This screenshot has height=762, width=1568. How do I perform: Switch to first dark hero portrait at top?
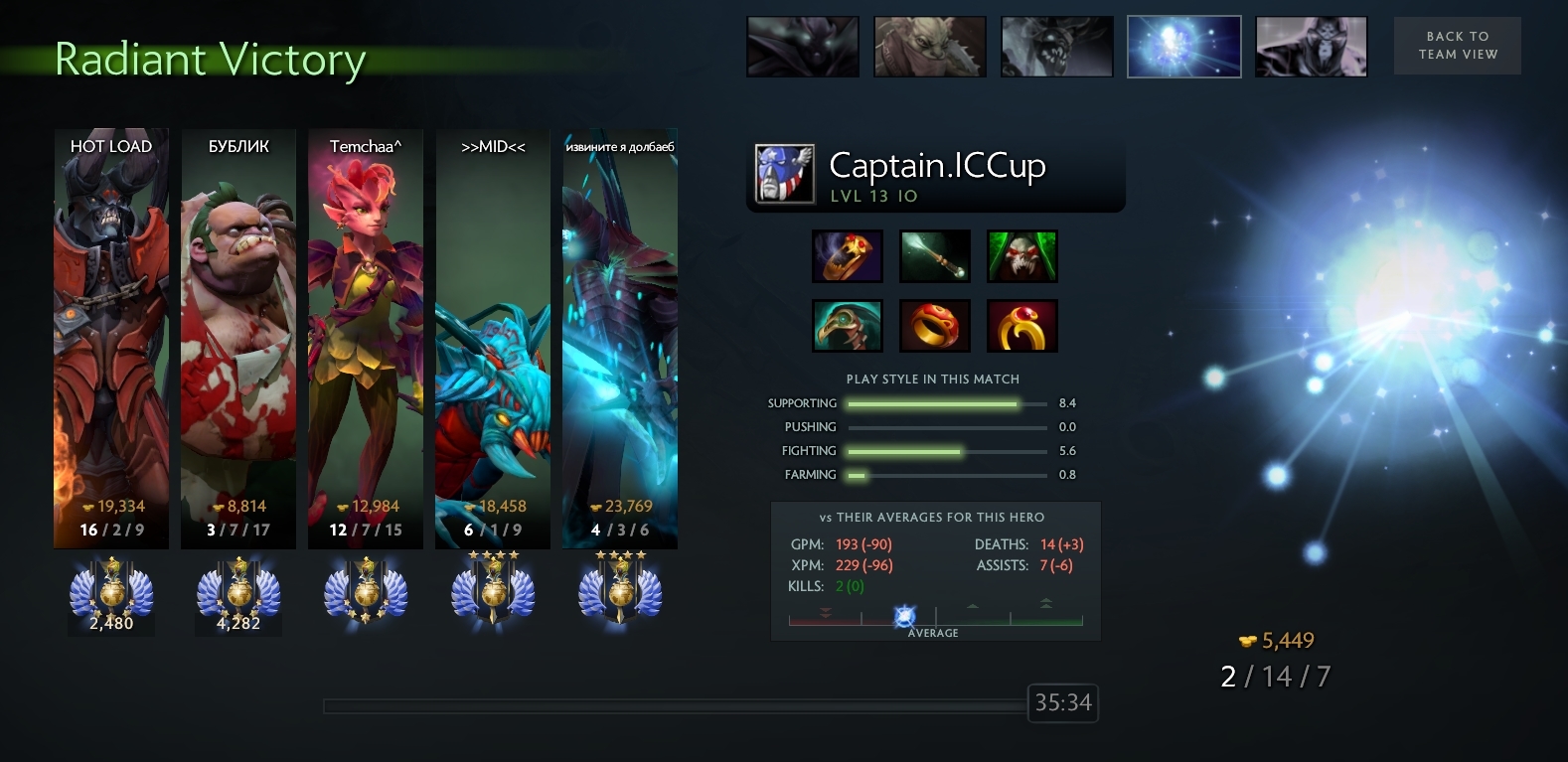coord(803,47)
